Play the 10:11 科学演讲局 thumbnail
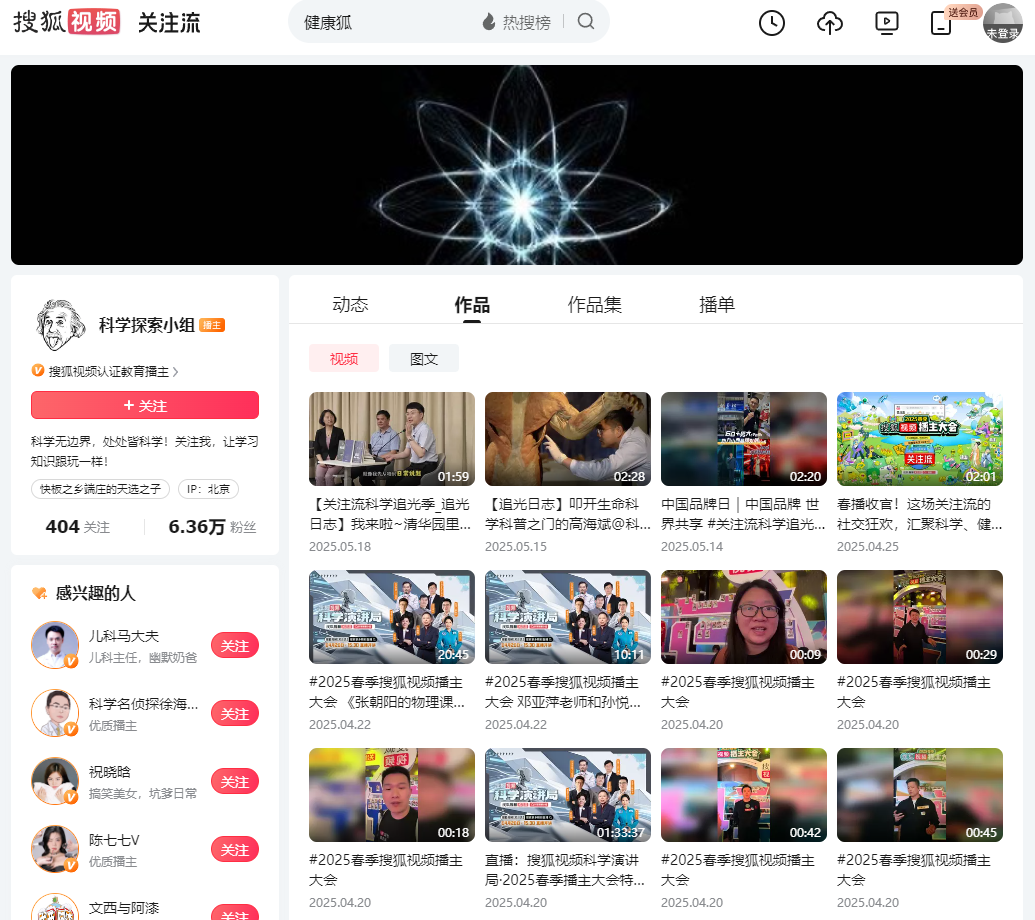 (568, 617)
